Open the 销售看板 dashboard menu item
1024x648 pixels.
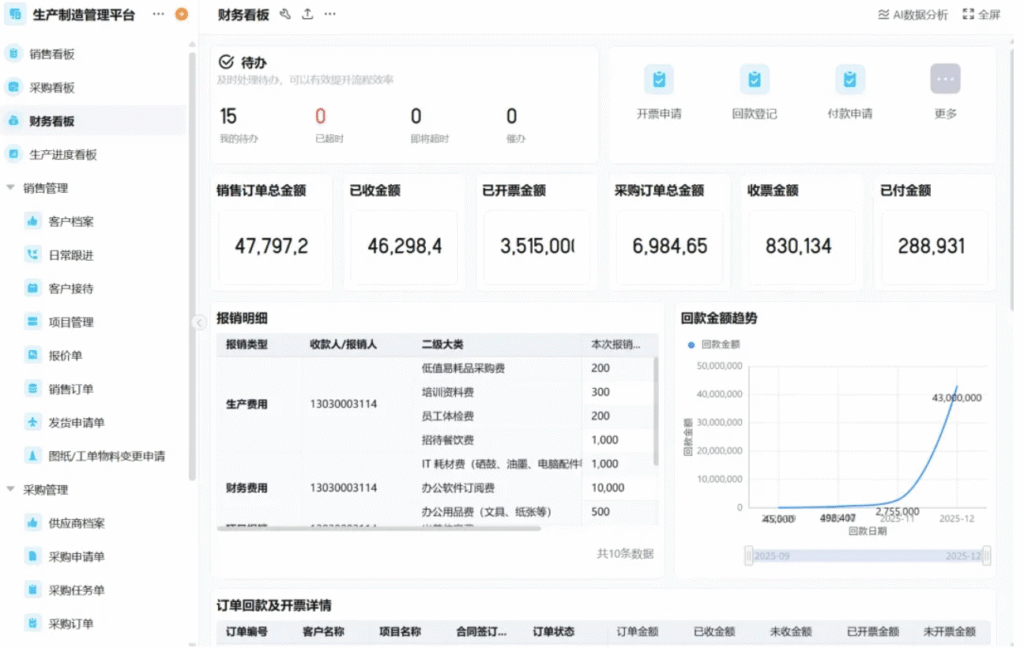click(x=52, y=54)
